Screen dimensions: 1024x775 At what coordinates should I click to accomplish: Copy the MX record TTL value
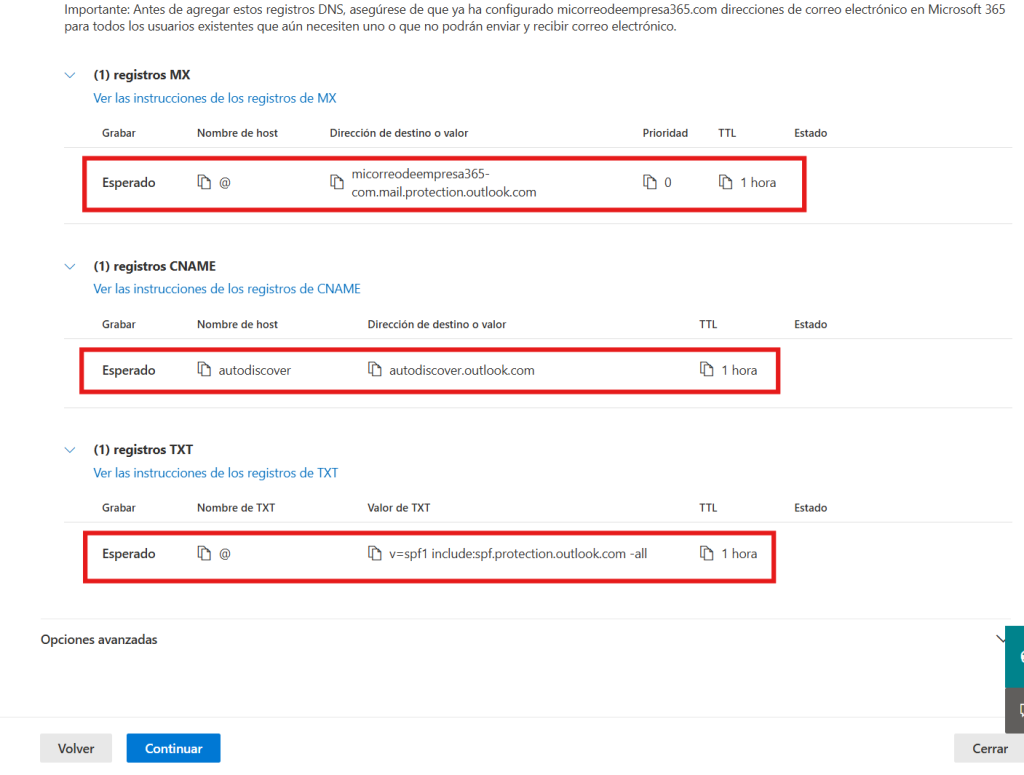tap(725, 183)
